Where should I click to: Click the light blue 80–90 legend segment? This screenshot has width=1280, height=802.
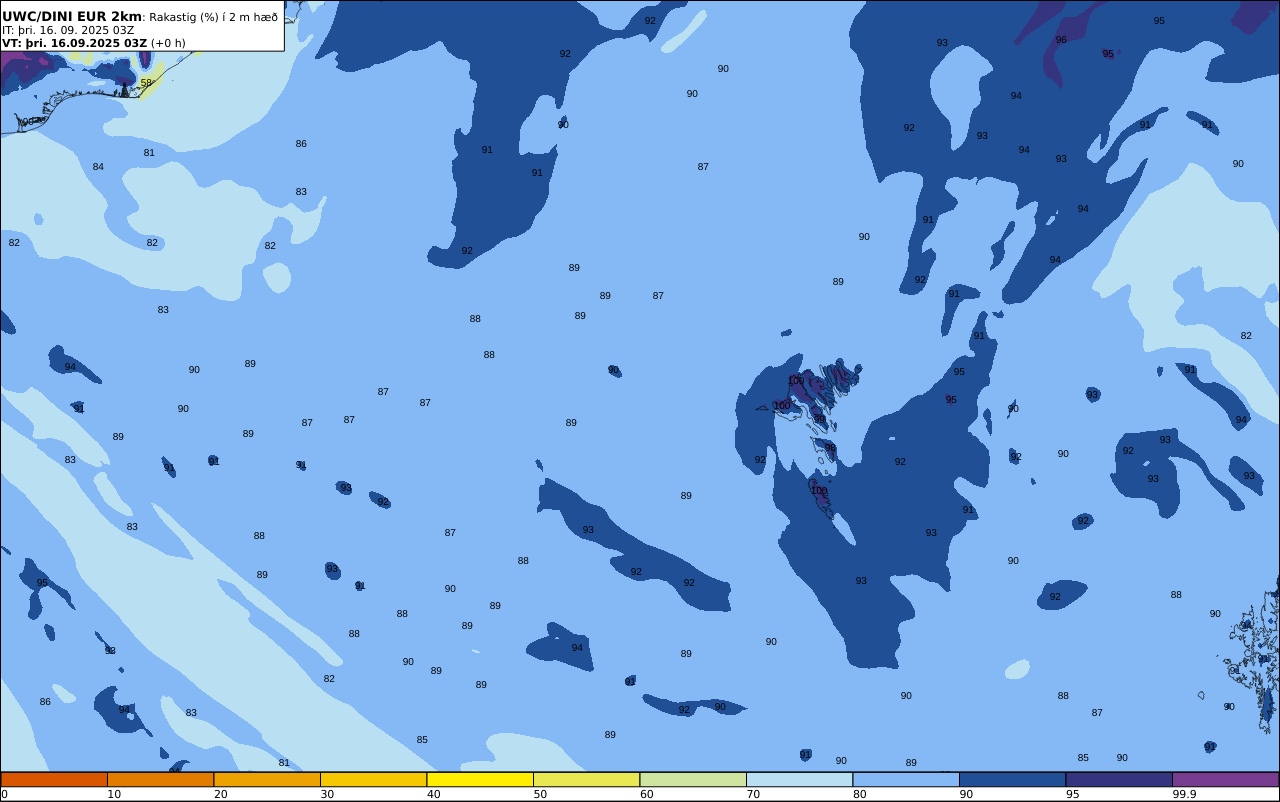click(x=906, y=779)
